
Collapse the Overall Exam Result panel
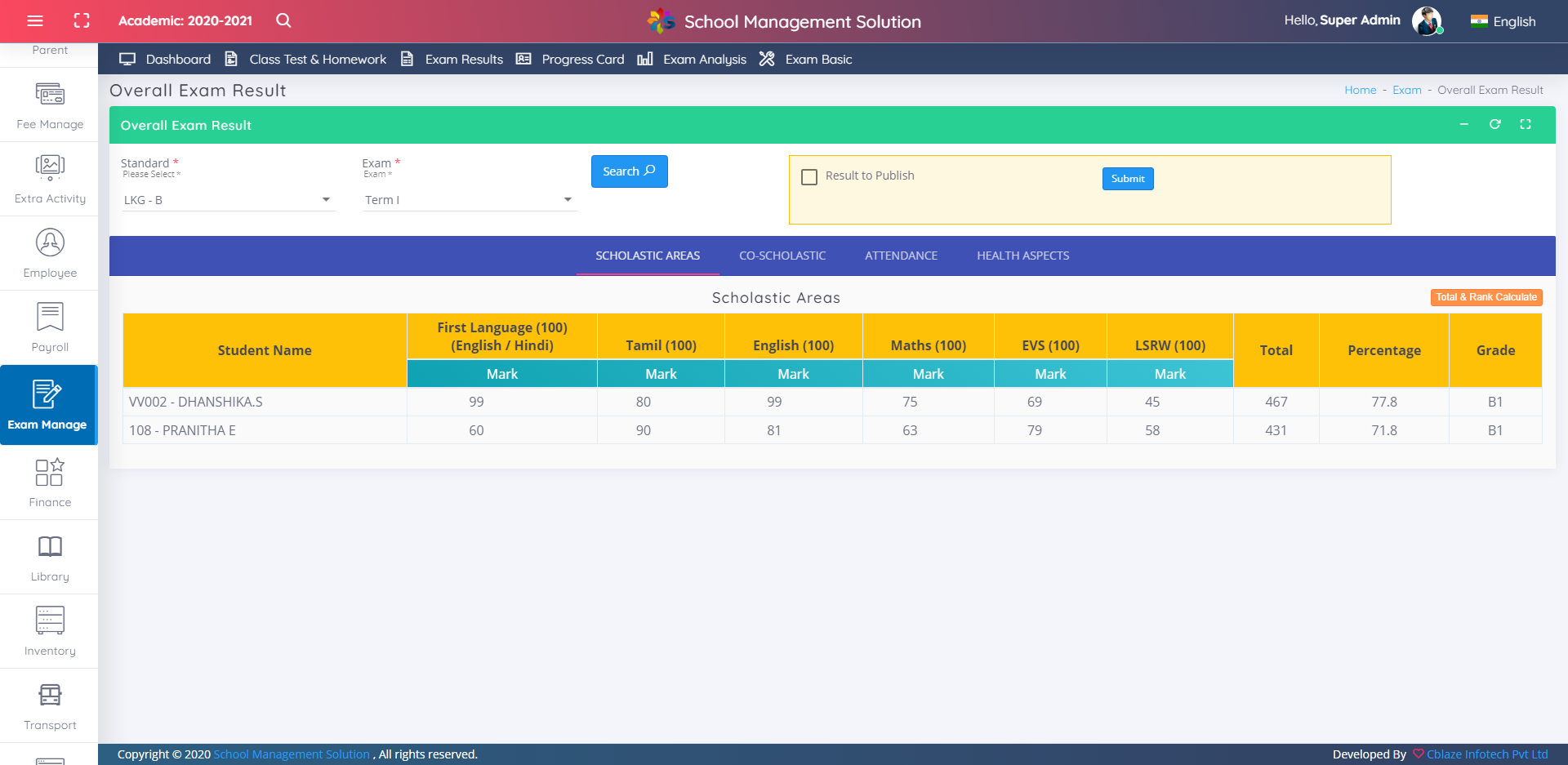1464,125
